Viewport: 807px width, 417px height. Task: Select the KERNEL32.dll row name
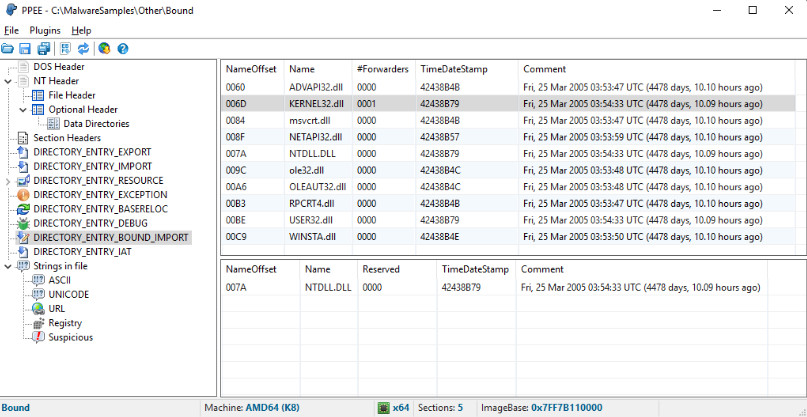(x=317, y=104)
